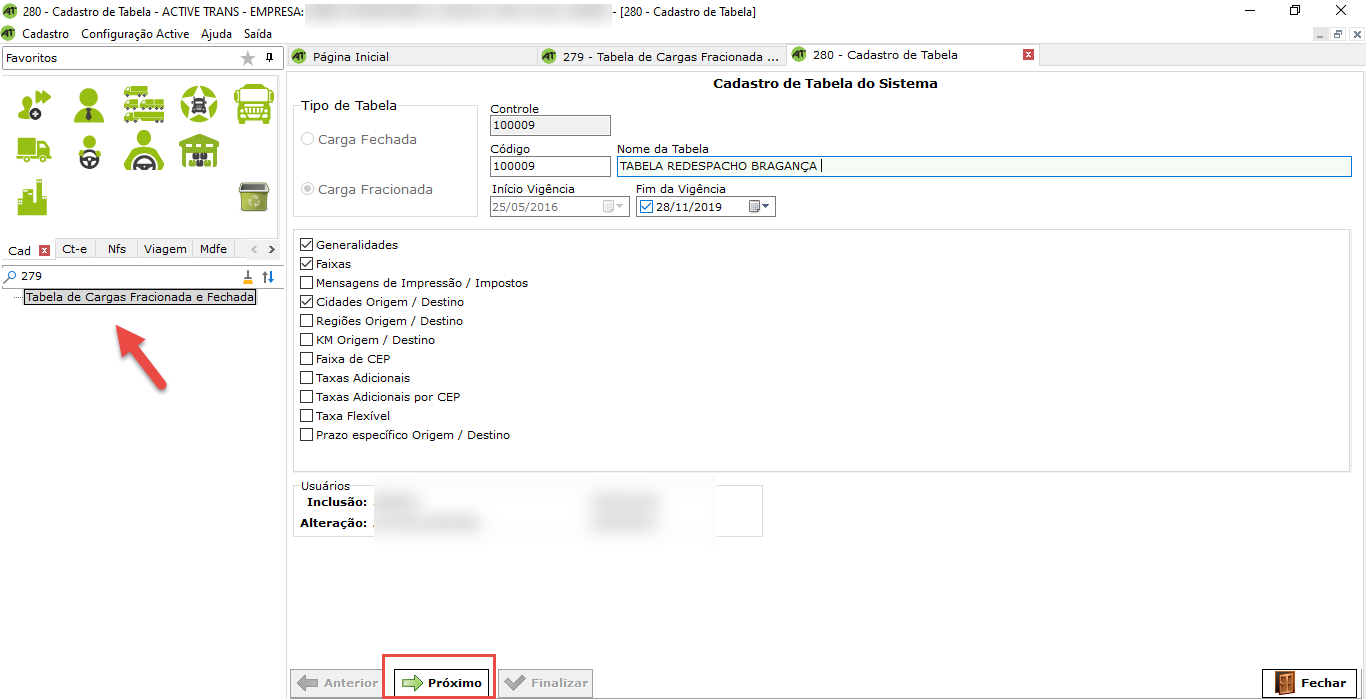This screenshot has height=699, width=1366.
Task: Click the green factory building icon
Action: (x=33, y=197)
